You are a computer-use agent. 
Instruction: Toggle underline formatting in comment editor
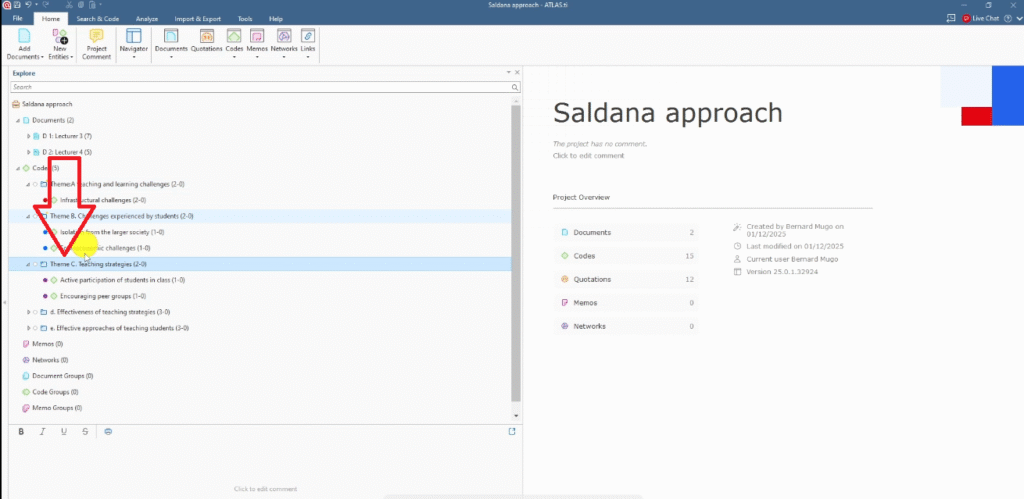point(64,431)
